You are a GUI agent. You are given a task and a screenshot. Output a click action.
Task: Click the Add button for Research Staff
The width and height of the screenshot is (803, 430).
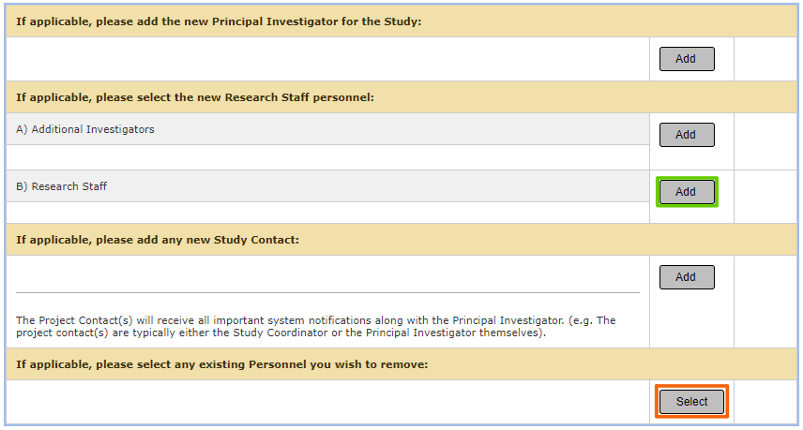pos(686,192)
